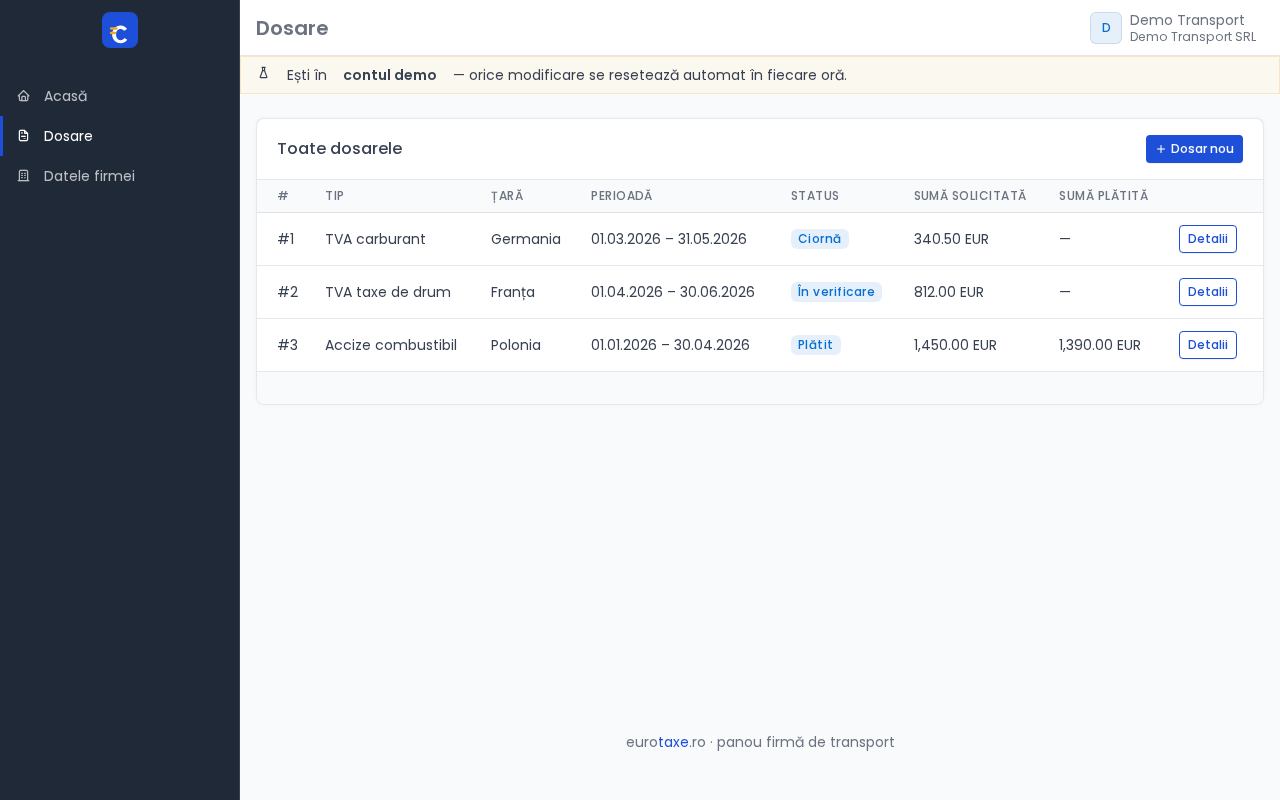Select the #3 file number cell
The height and width of the screenshot is (800, 1280).
(287, 345)
